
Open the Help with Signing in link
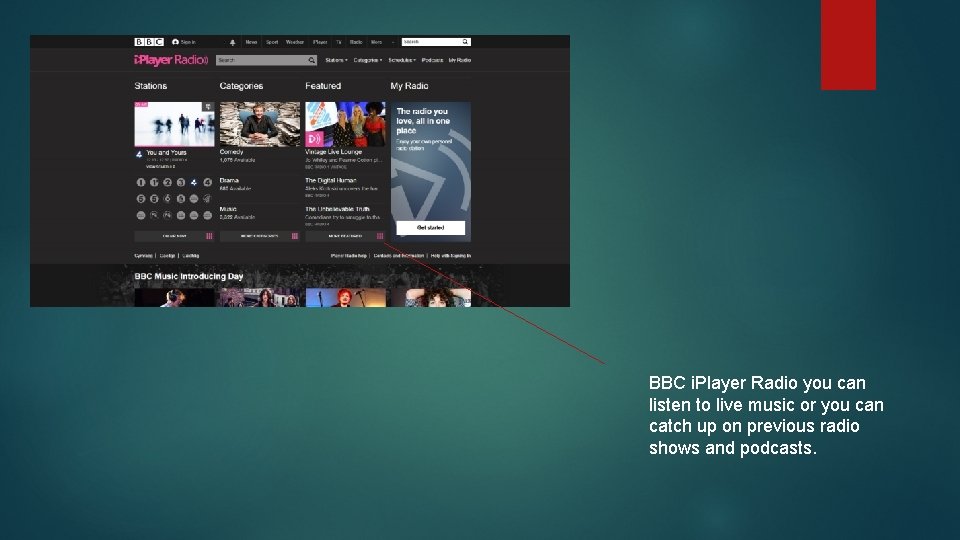coord(451,256)
